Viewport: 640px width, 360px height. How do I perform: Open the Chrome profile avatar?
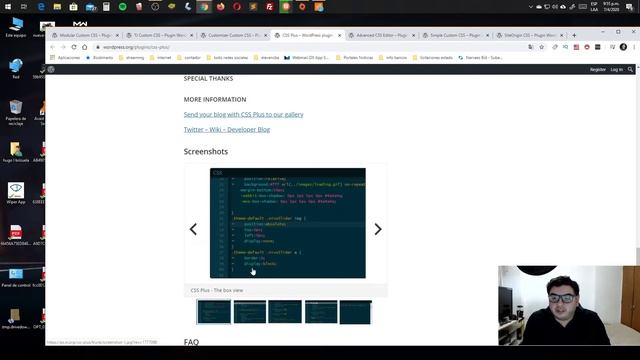(623, 47)
